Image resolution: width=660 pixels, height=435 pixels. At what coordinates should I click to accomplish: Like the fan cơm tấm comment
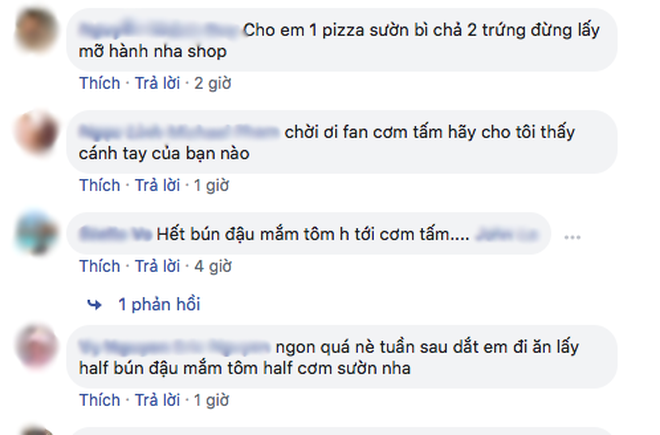(x=100, y=185)
